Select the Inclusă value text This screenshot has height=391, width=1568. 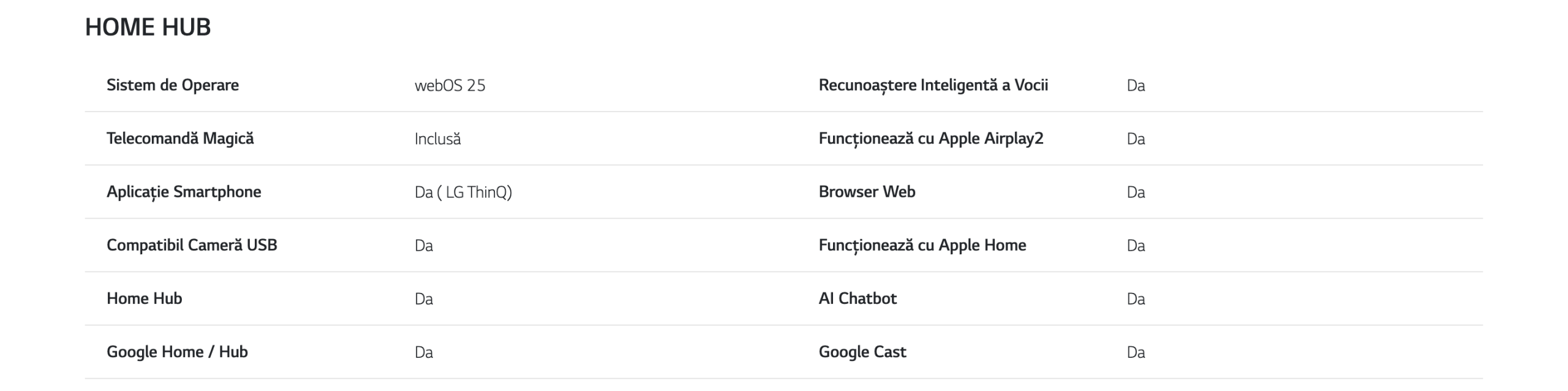point(437,139)
